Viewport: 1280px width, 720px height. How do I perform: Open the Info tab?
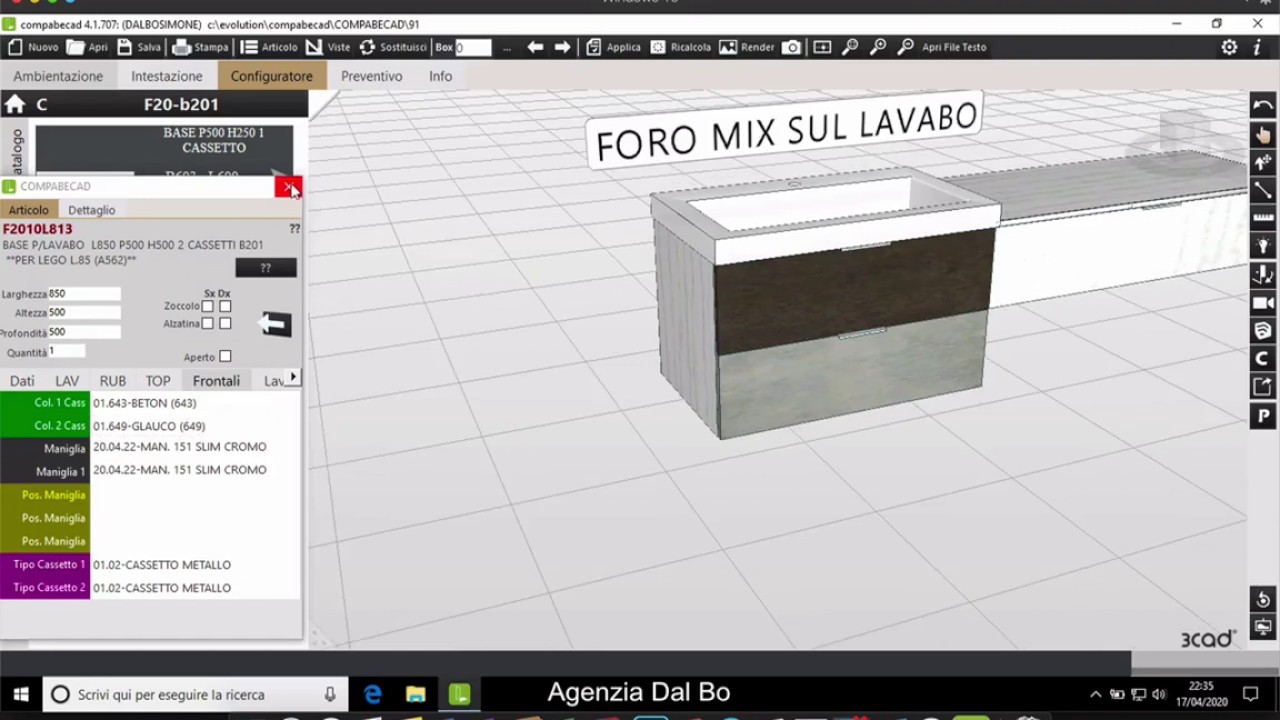click(x=441, y=76)
